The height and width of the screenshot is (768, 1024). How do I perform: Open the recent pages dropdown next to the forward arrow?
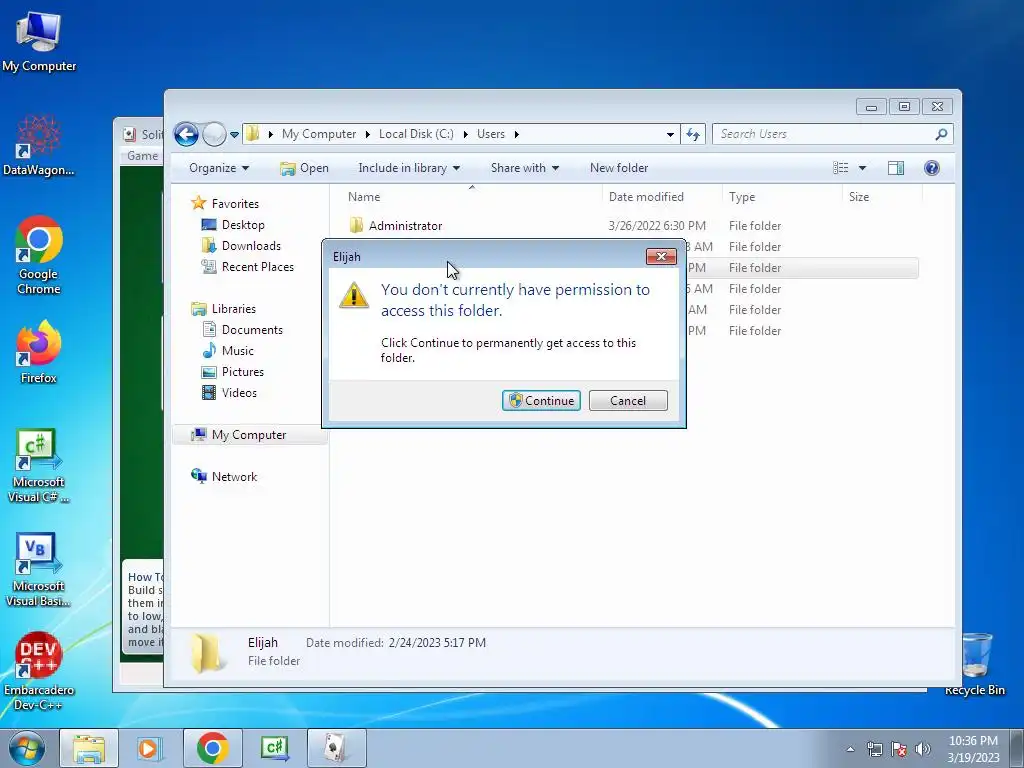coord(234,135)
